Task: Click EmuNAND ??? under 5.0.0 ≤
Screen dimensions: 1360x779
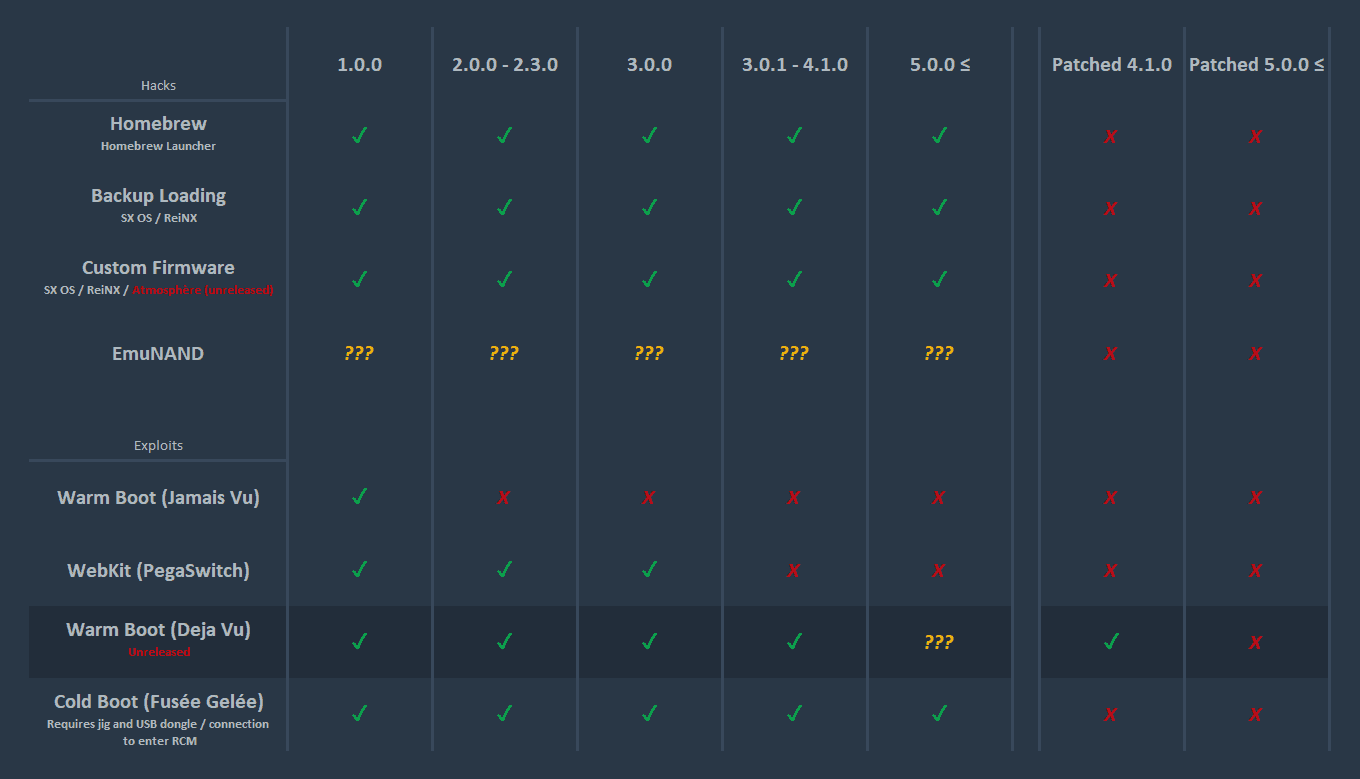Action: [x=939, y=353]
